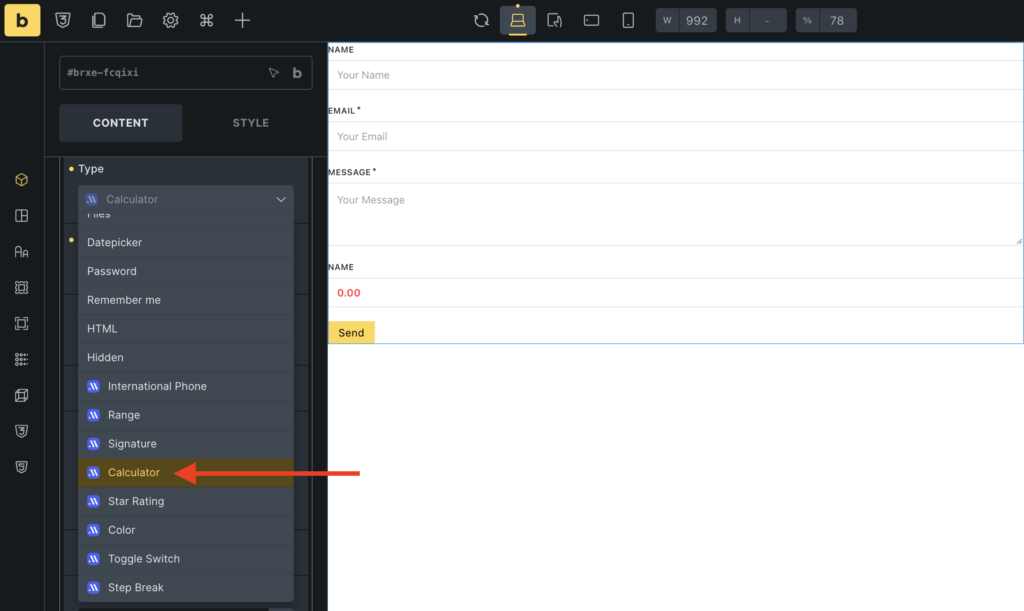
Task: Choose HTML from the type list
Action: (185, 328)
